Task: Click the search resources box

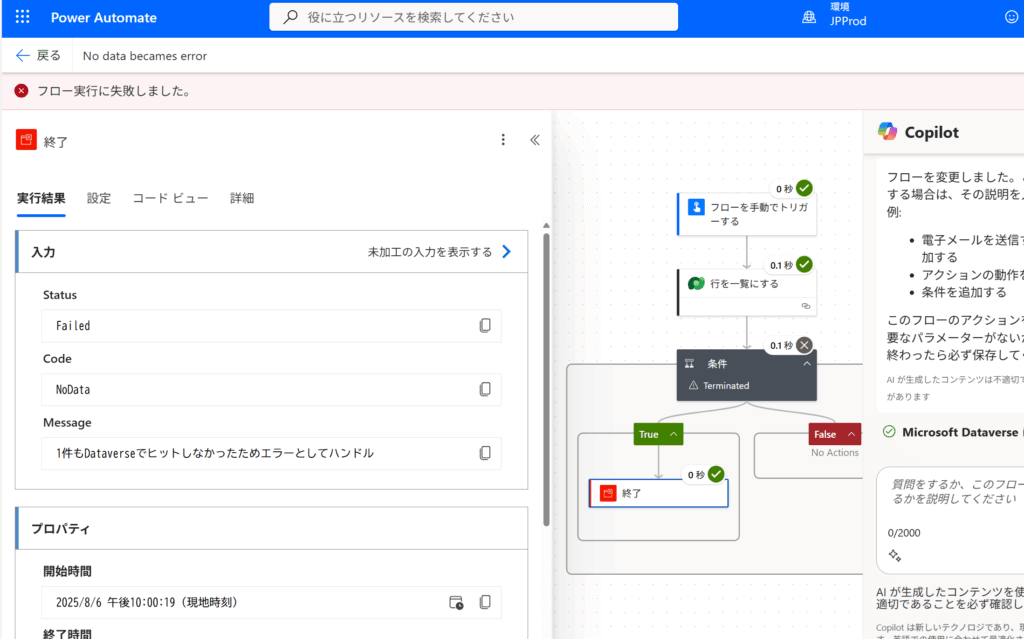Action: [x=474, y=17]
